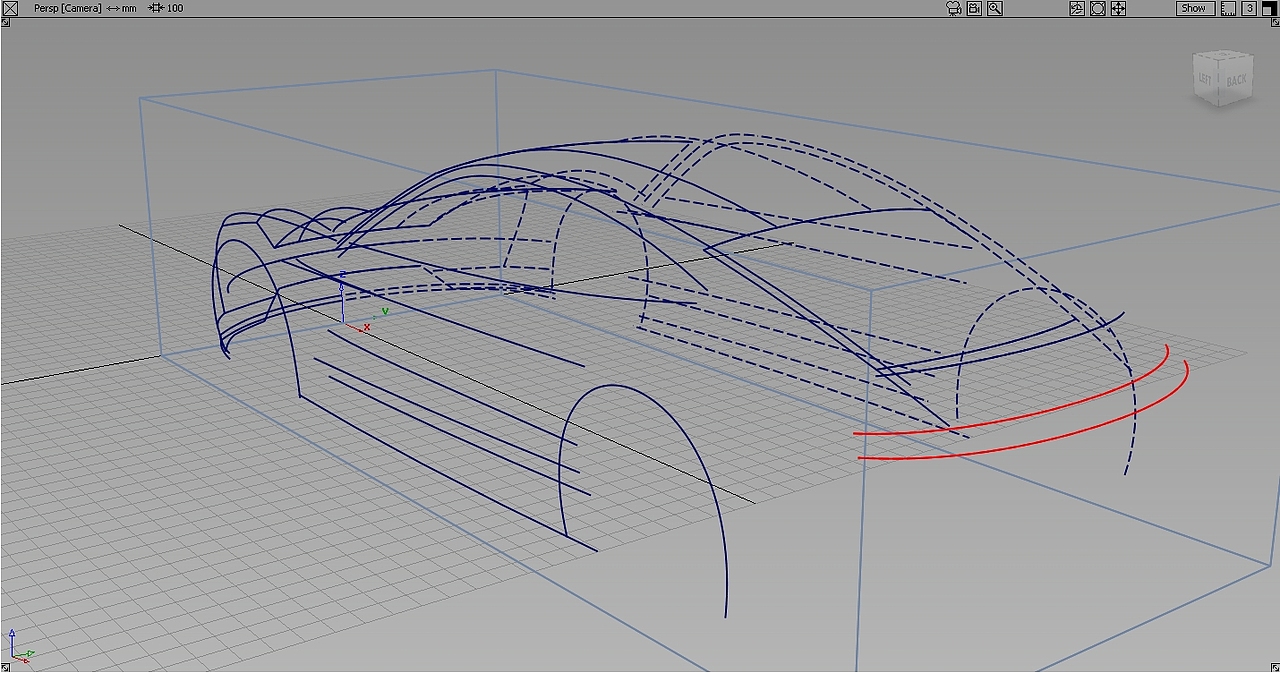Viewport: 1280px width, 673px height.
Task: Click the viewport menu icon at top left
Action: [x=9, y=7]
